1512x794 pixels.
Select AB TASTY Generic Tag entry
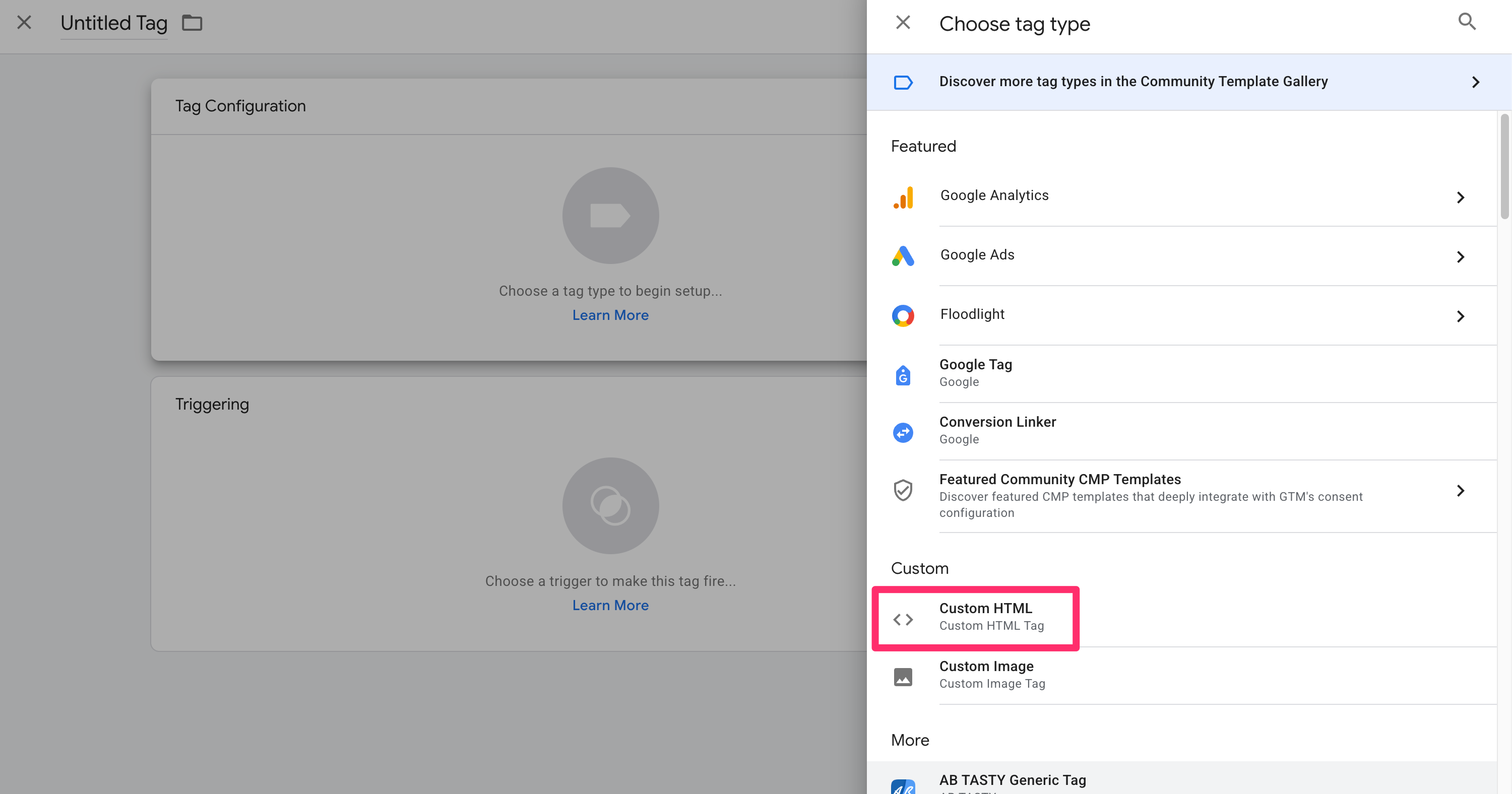[x=1012, y=780]
